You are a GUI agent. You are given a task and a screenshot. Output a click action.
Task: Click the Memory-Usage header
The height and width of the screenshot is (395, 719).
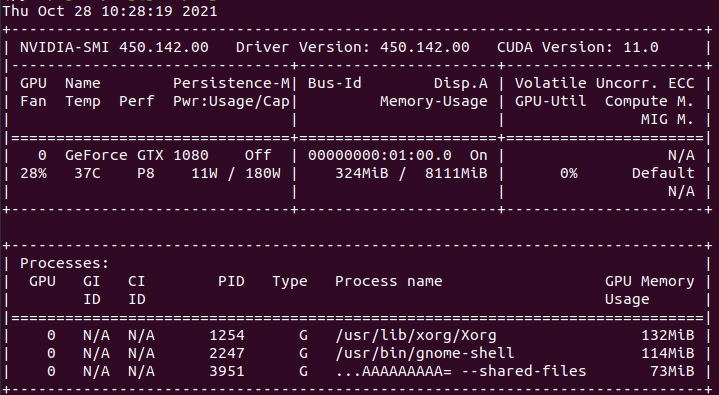click(434, 102)
